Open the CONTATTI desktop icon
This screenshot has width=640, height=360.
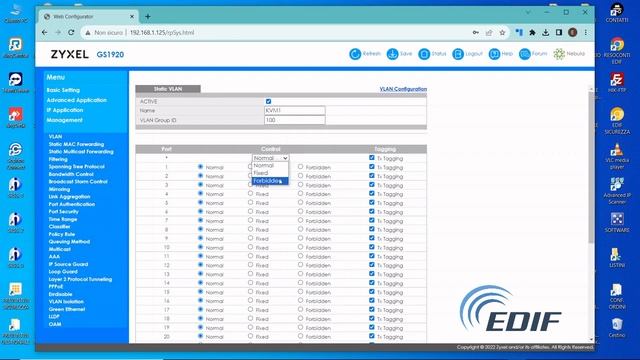click(x=617, y=13)
